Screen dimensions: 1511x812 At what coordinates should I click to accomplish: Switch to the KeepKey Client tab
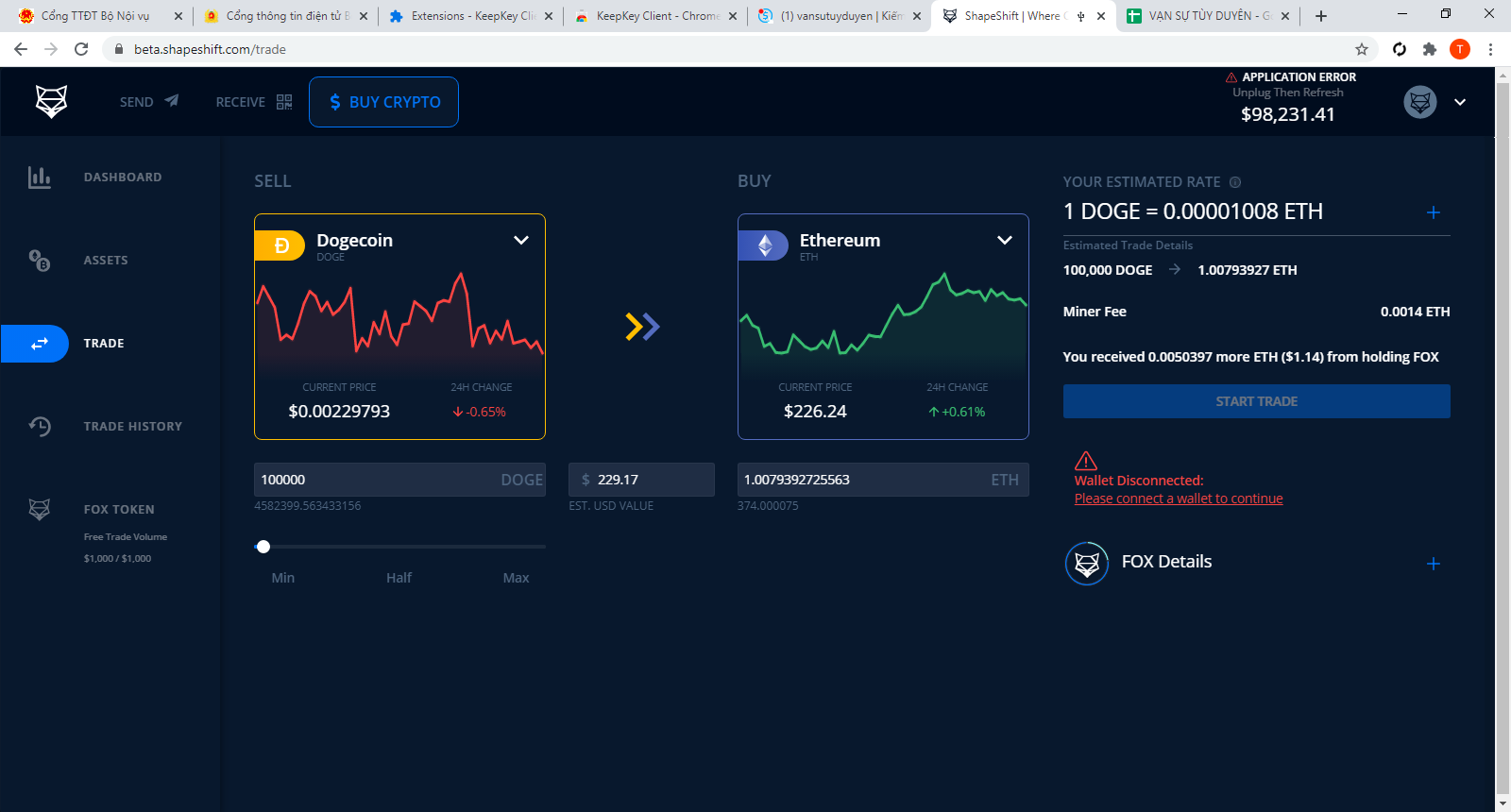657,16
